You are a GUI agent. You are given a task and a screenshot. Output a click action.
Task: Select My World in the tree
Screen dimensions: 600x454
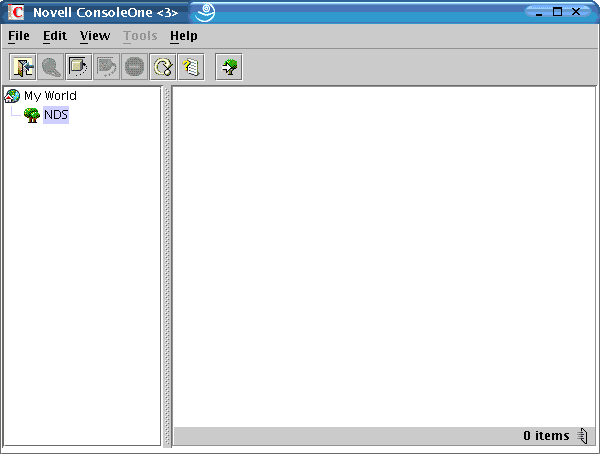click(50, 96)
